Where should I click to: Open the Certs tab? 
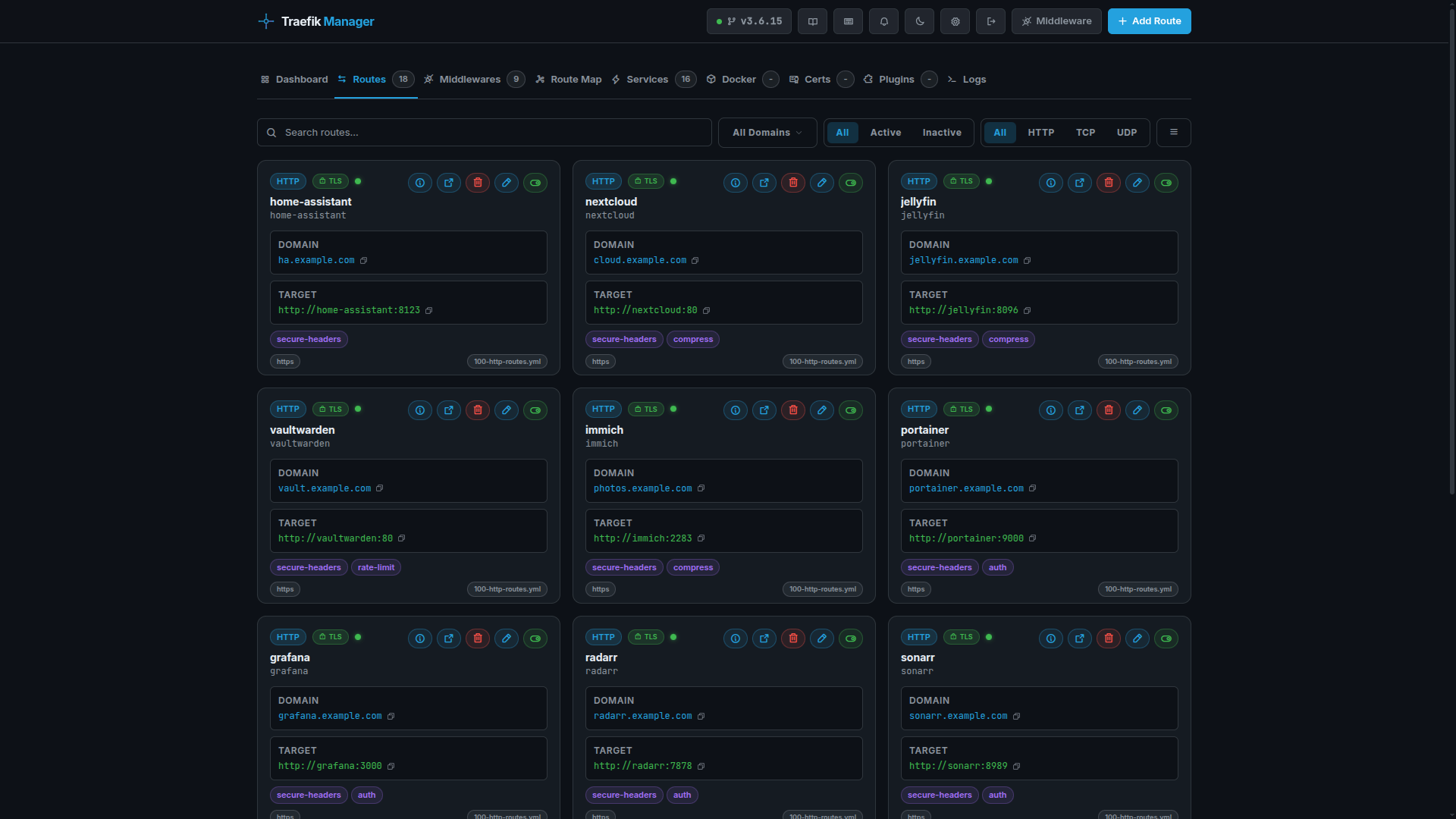click(821, 80)
